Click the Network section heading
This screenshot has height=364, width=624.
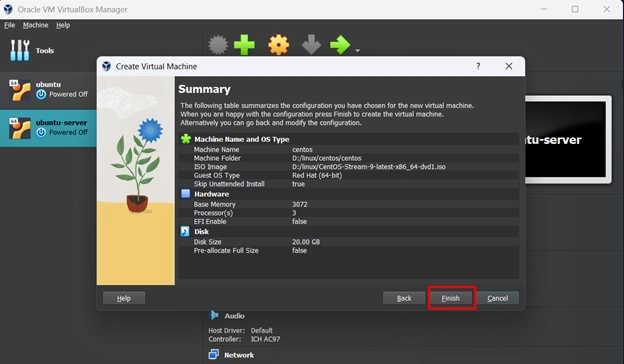(239, 355)
